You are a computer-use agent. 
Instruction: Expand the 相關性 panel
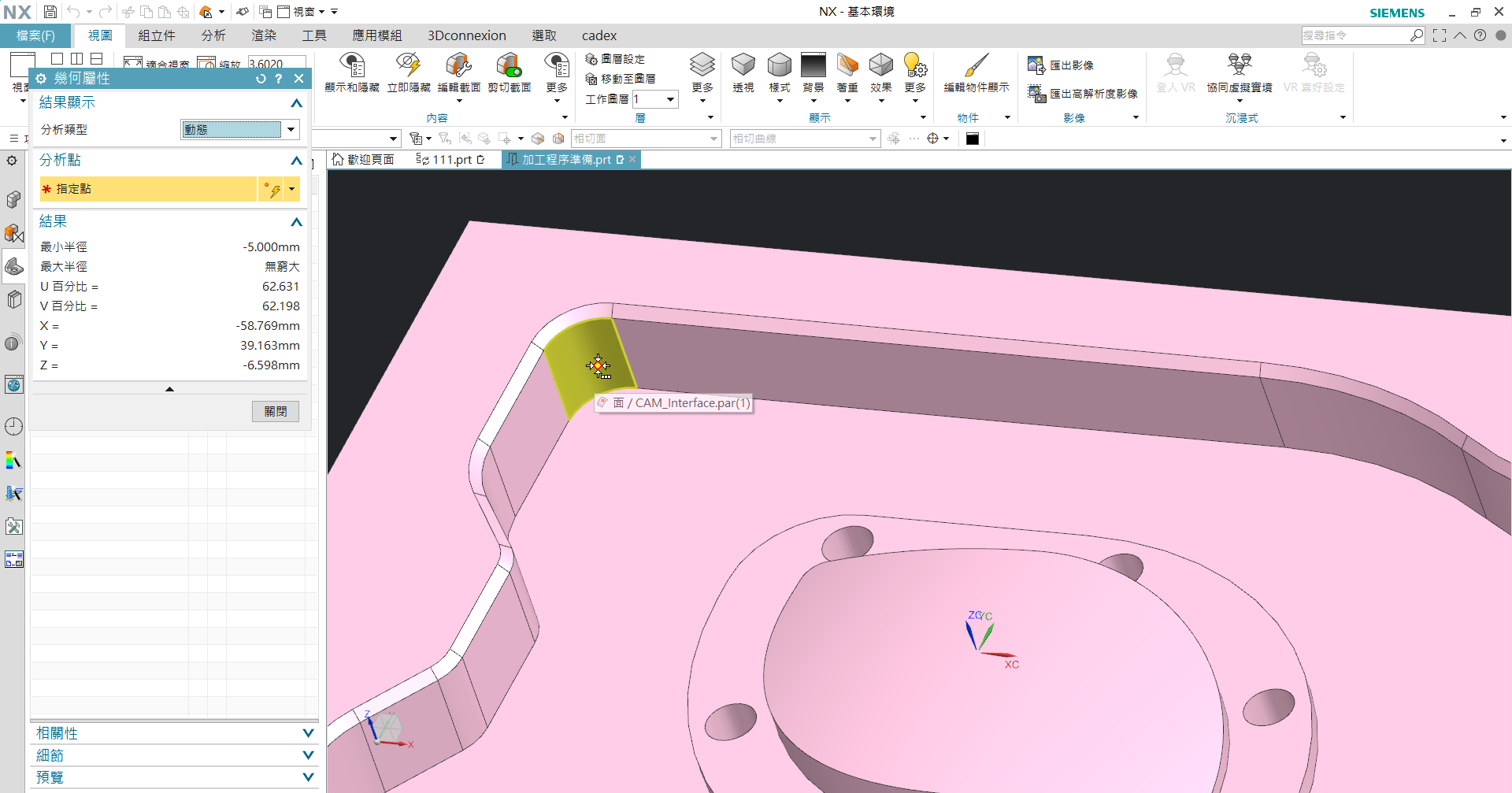308,733
